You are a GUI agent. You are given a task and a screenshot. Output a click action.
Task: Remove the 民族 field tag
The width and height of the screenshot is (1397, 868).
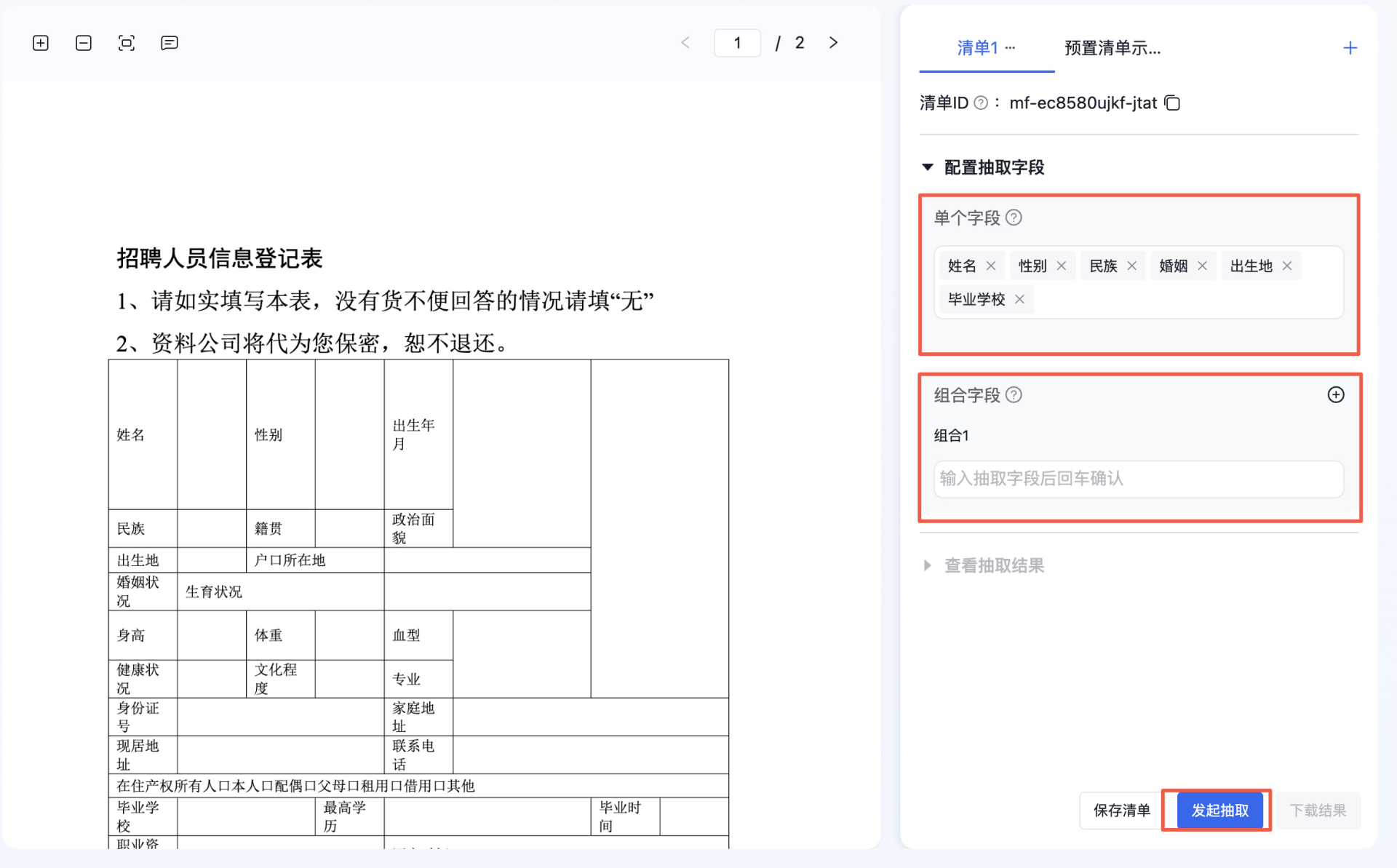coord(1132,266)
